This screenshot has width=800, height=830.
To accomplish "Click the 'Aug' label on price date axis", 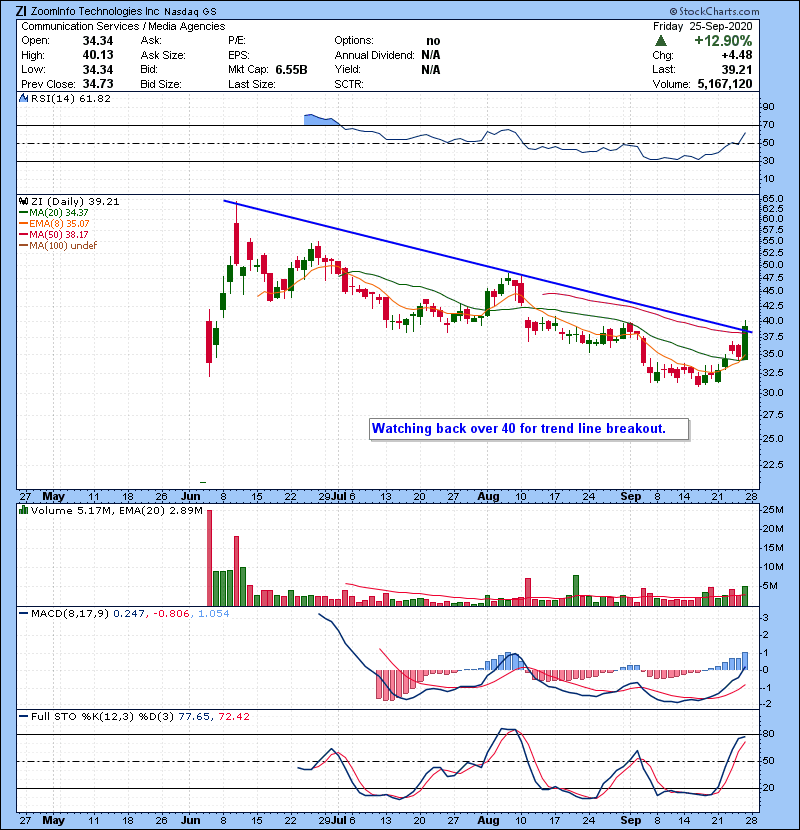I will (x=488, y=497).
